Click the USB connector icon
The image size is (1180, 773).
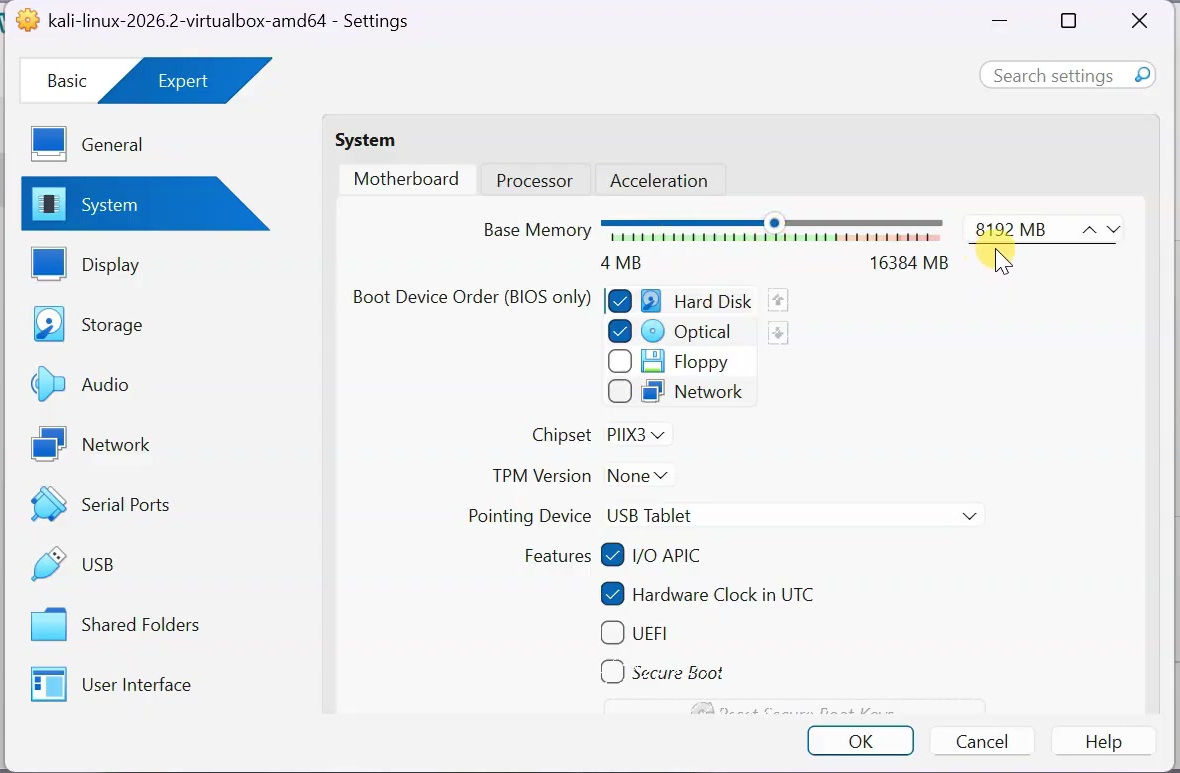49,565
